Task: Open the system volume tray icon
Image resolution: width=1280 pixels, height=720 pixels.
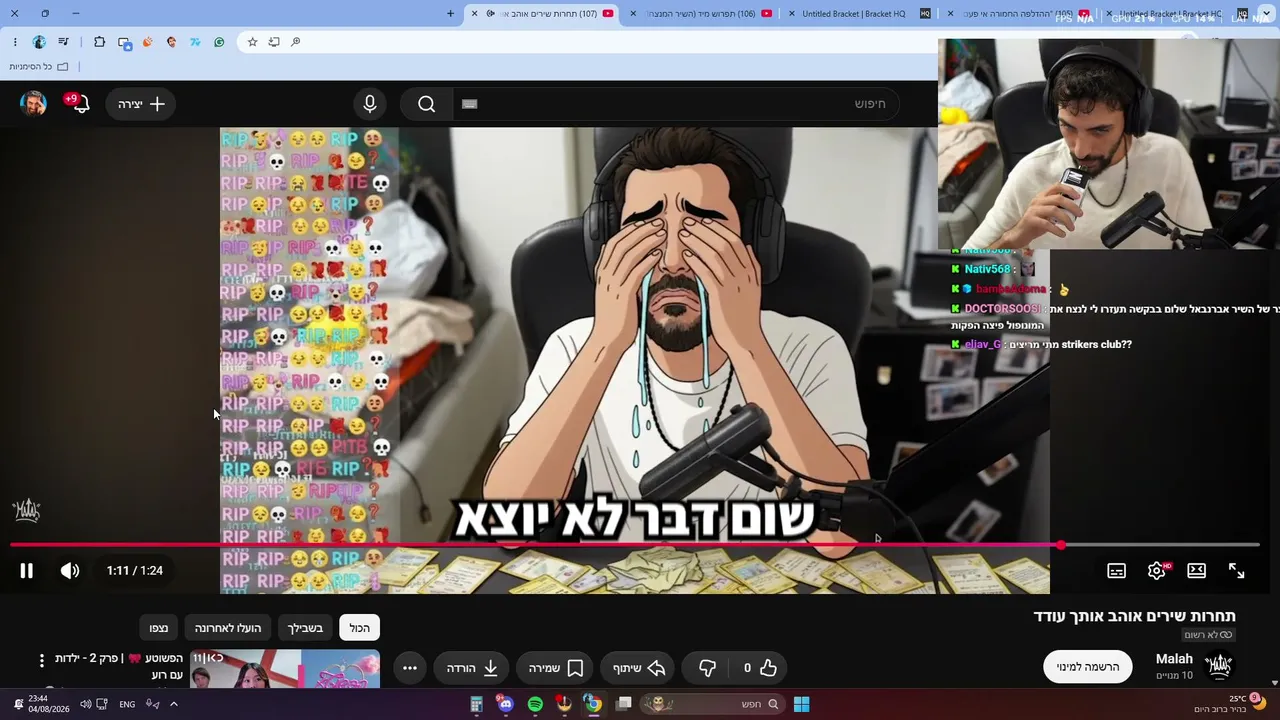Action: point(86,704)
